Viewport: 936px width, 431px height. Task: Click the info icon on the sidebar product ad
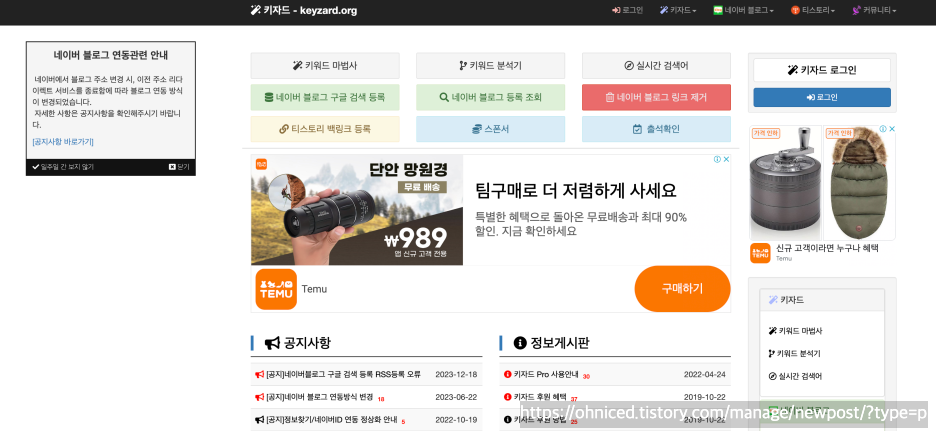[x=883, y=129]
